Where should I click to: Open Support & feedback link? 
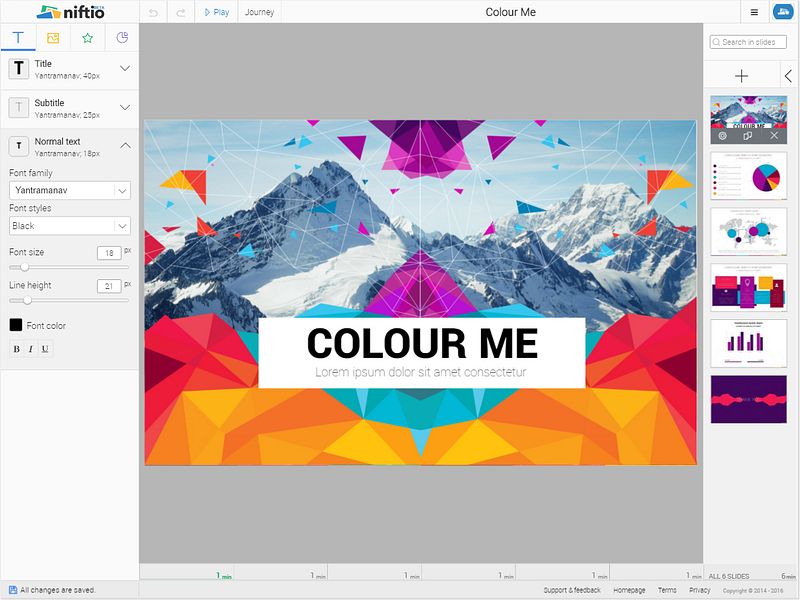click(572, 590)
